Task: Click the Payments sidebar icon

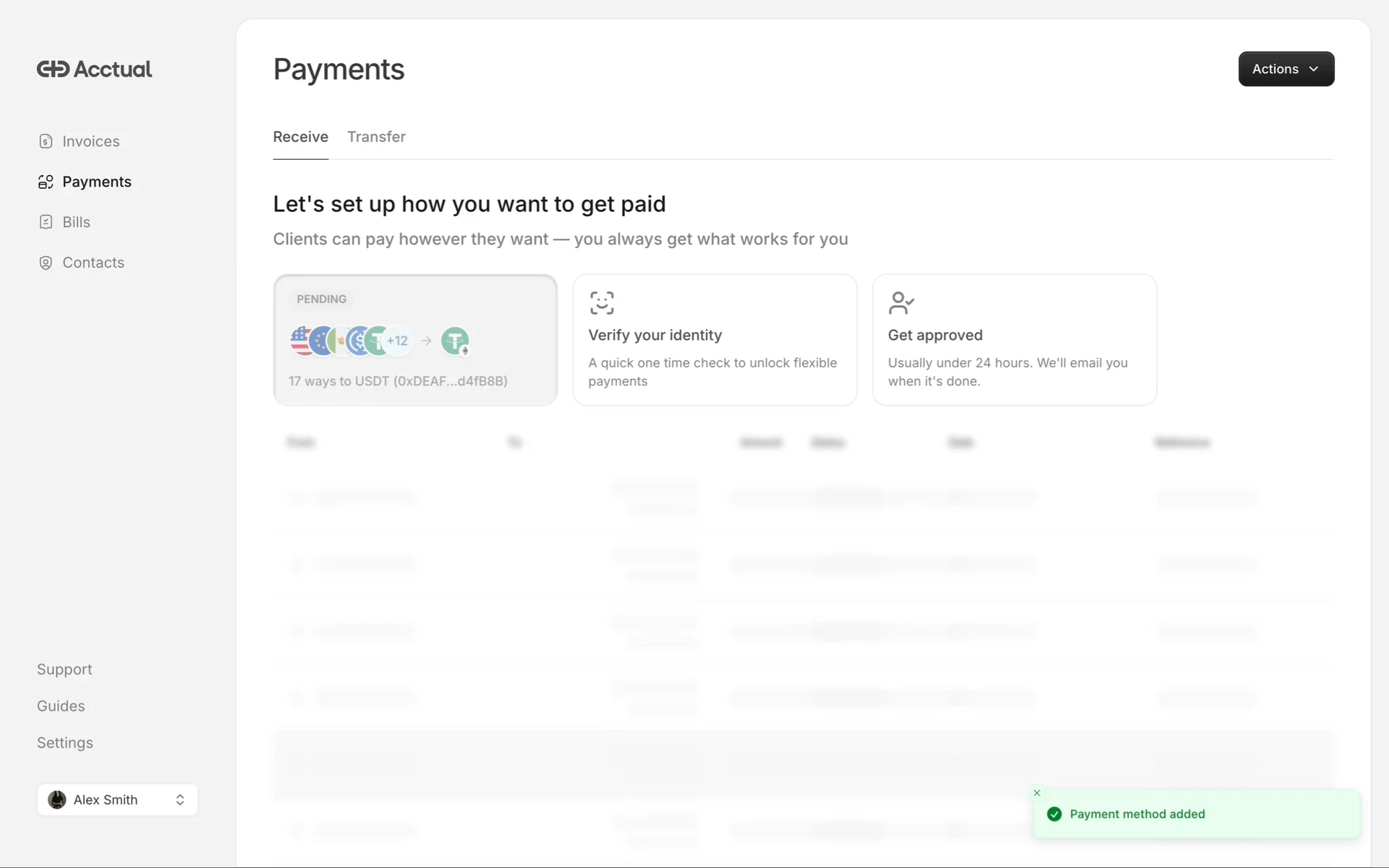Action: coord(46,182)
